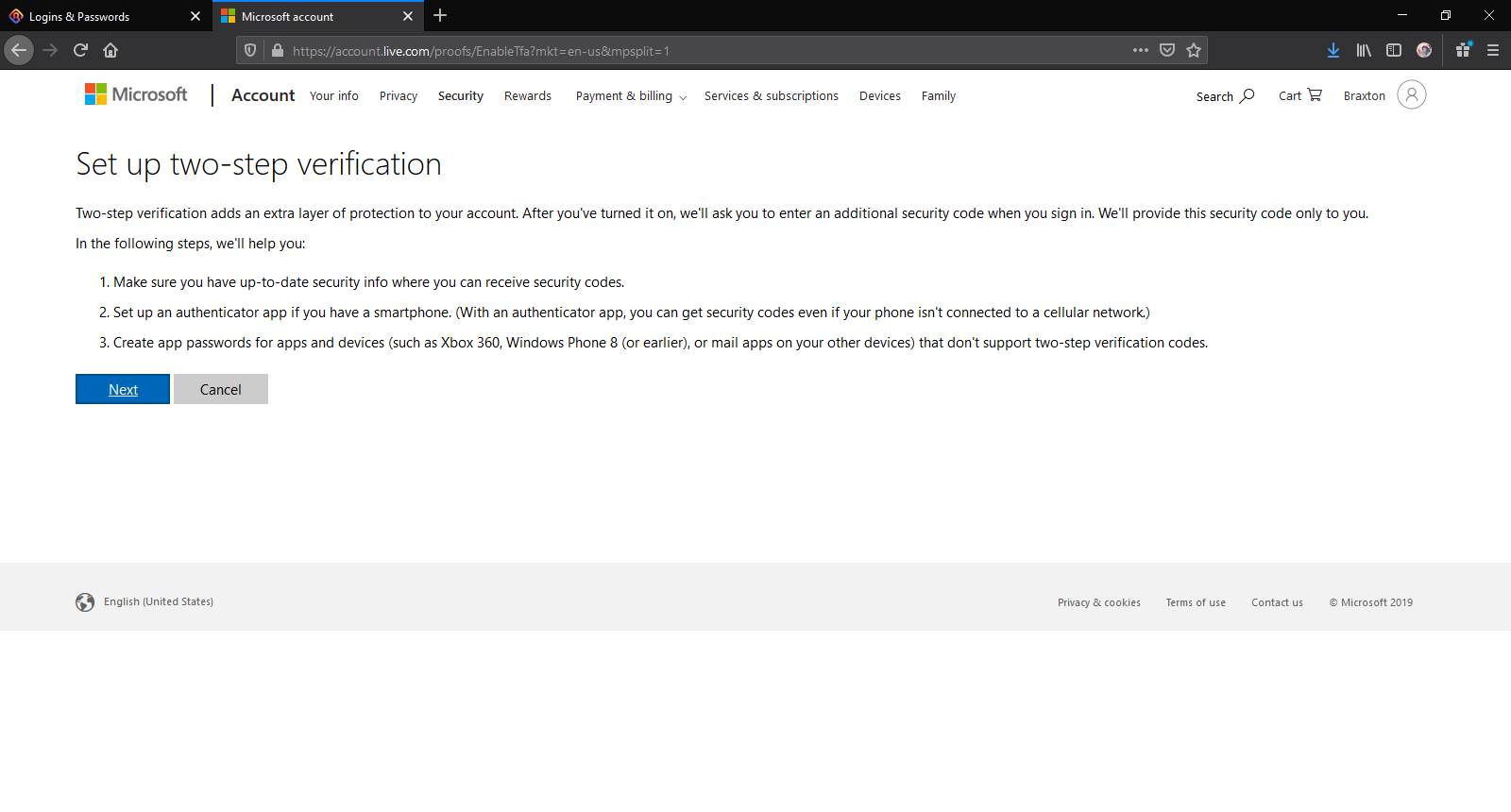This screenshot has width=1511, height=812.
Task: Open page actions three-dot menu
Action: click(1141, 50)
